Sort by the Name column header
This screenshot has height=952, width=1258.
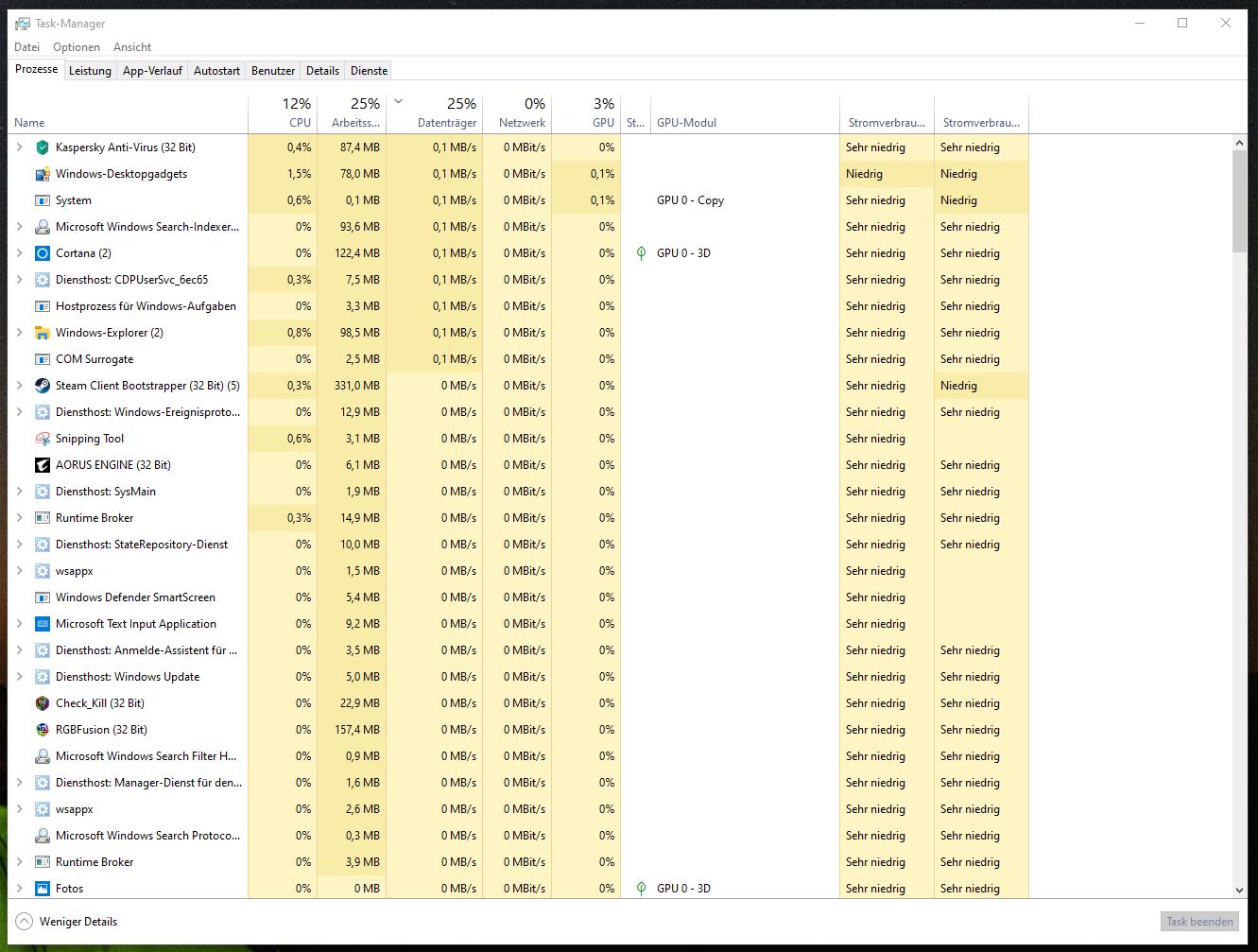tap(129, 113)
